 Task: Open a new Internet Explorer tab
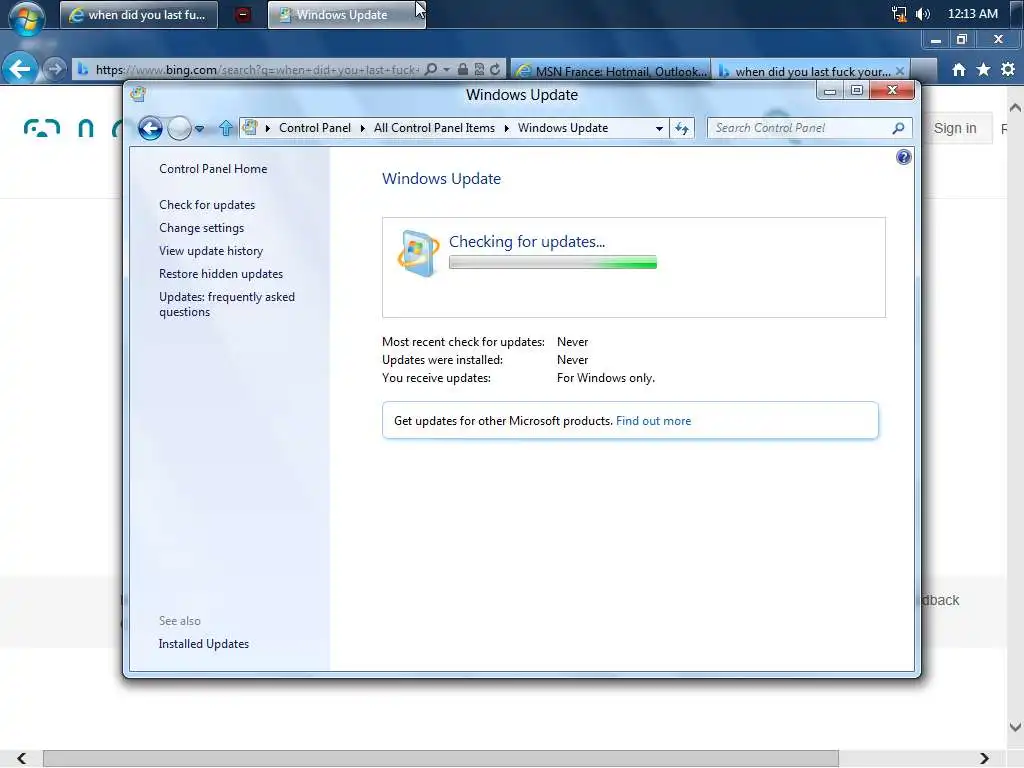click(x=923, y=70)
